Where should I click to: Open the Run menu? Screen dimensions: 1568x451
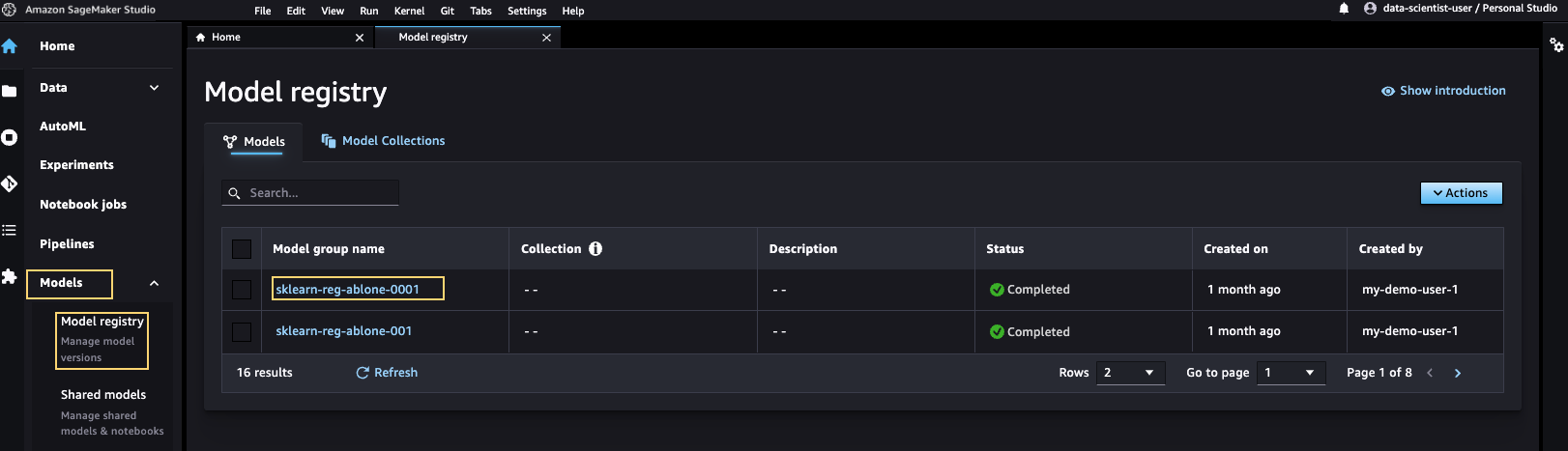coord(369,11)
